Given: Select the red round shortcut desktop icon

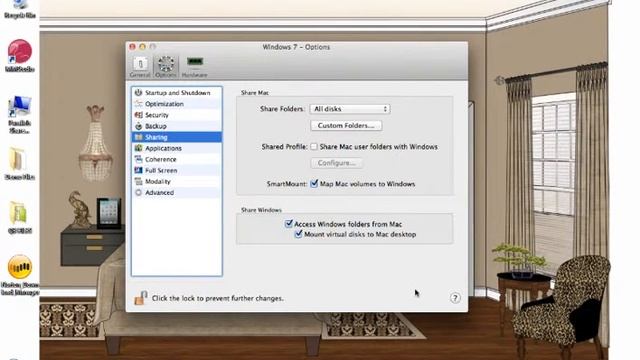Looking at the screenshot, I should 20,55.
